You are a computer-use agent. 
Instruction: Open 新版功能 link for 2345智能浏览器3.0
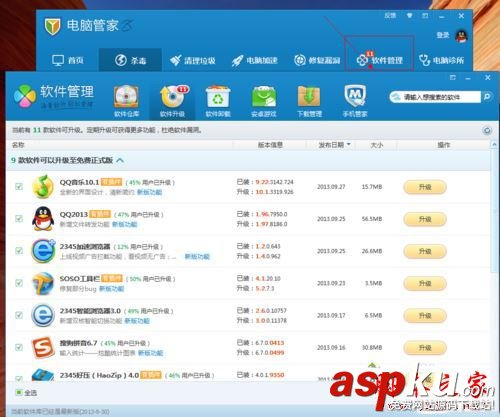coord(137,321)
